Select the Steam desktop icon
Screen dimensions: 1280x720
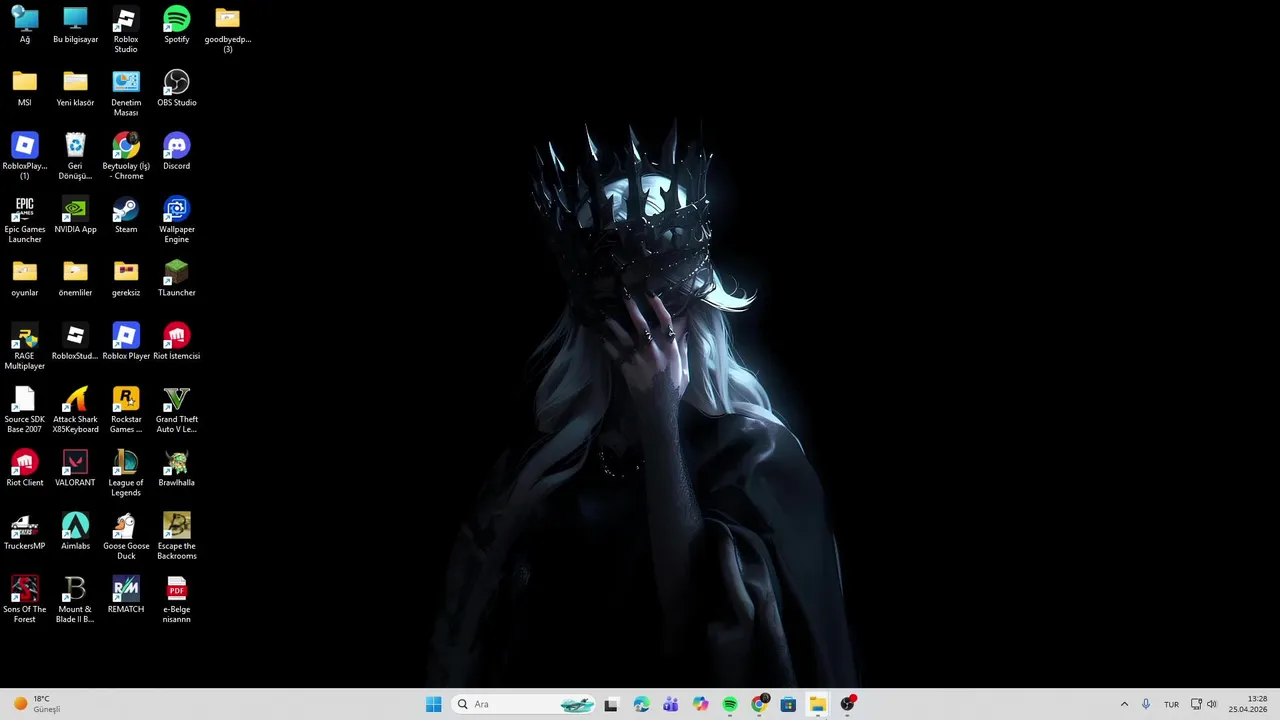[126, 215]
